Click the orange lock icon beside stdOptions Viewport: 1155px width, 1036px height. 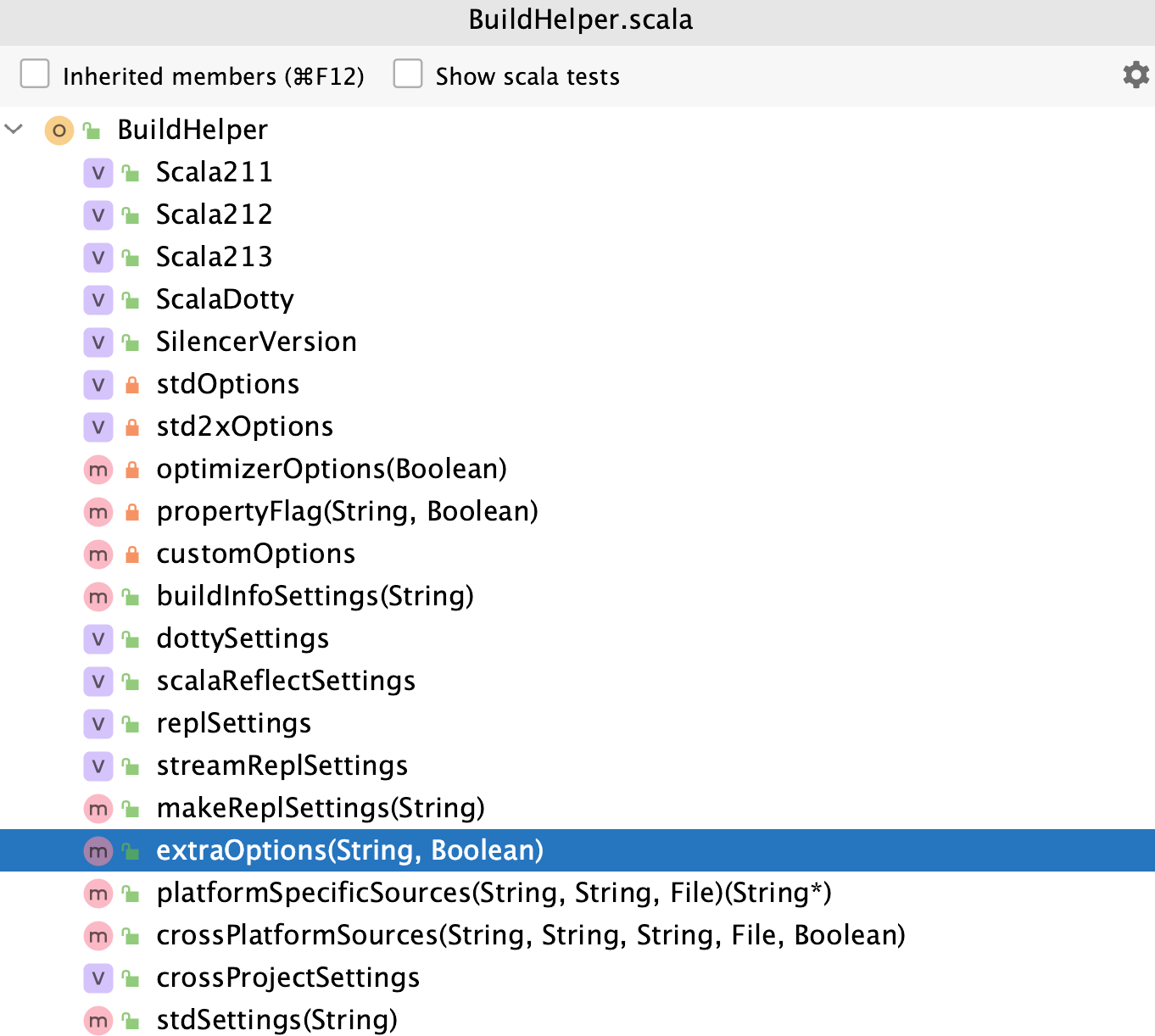click(131, 384)
